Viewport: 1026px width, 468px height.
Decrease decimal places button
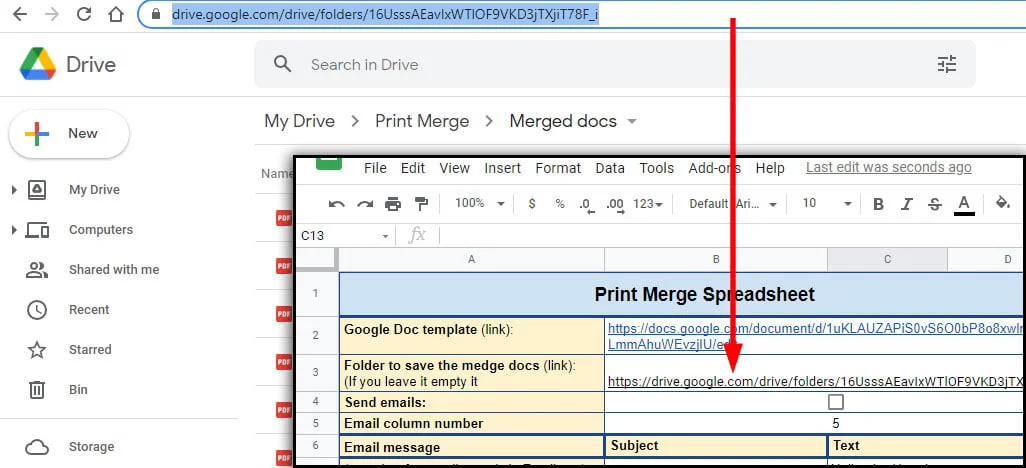coord(586,205)
